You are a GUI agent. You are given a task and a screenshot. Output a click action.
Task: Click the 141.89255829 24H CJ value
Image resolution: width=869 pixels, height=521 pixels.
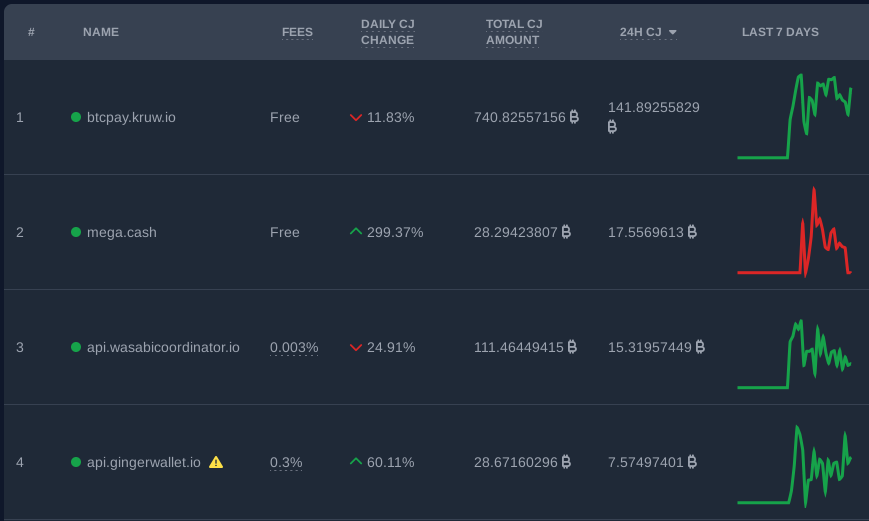[x=653, y=117]
